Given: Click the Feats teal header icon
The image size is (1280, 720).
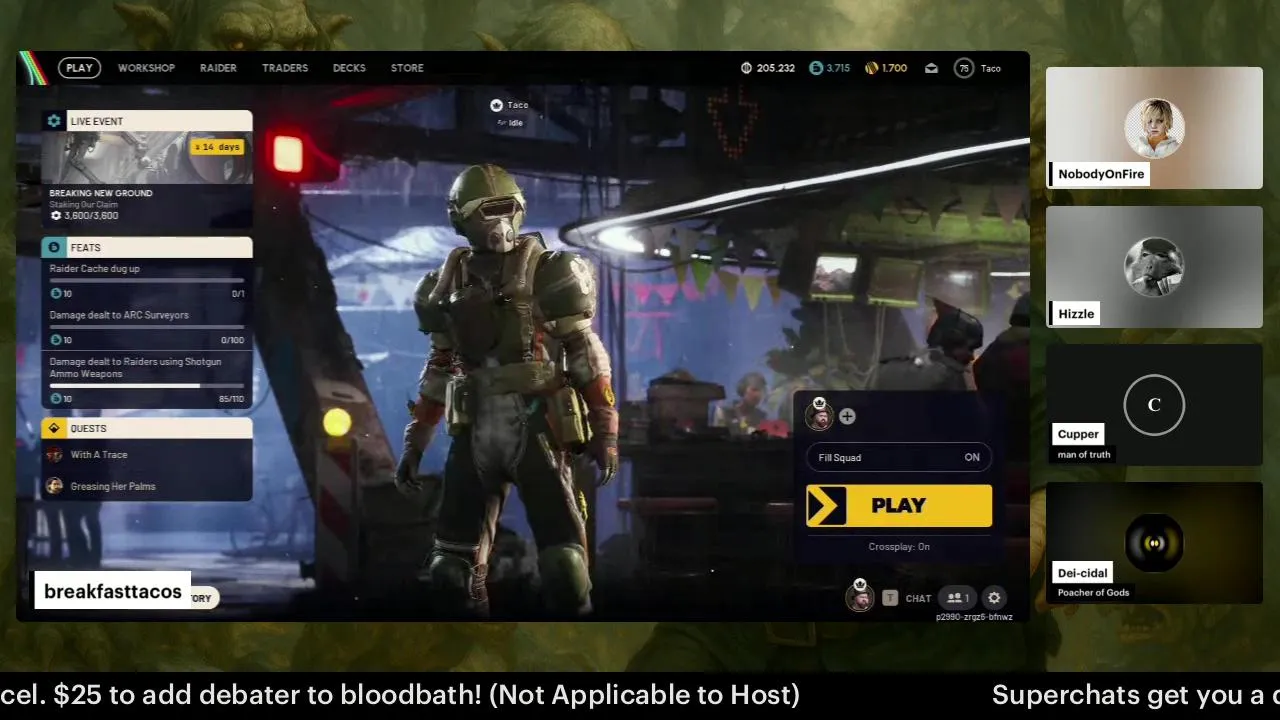Looking at the screenshot, I should 54,247.
